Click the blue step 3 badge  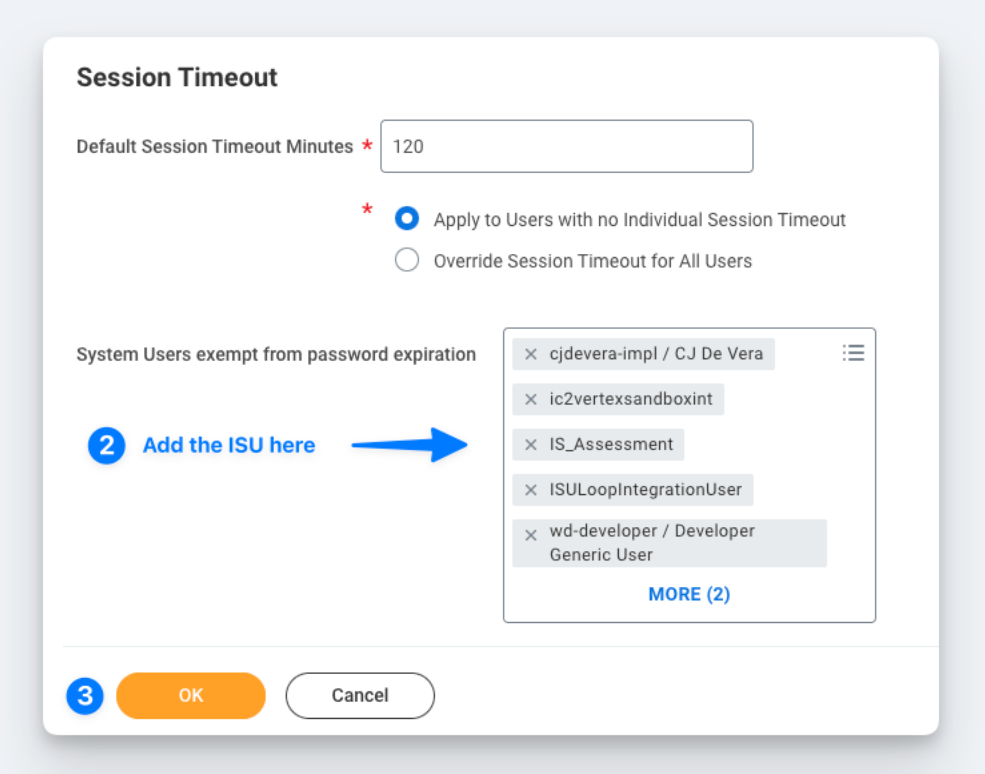click(x=85, y=696)
